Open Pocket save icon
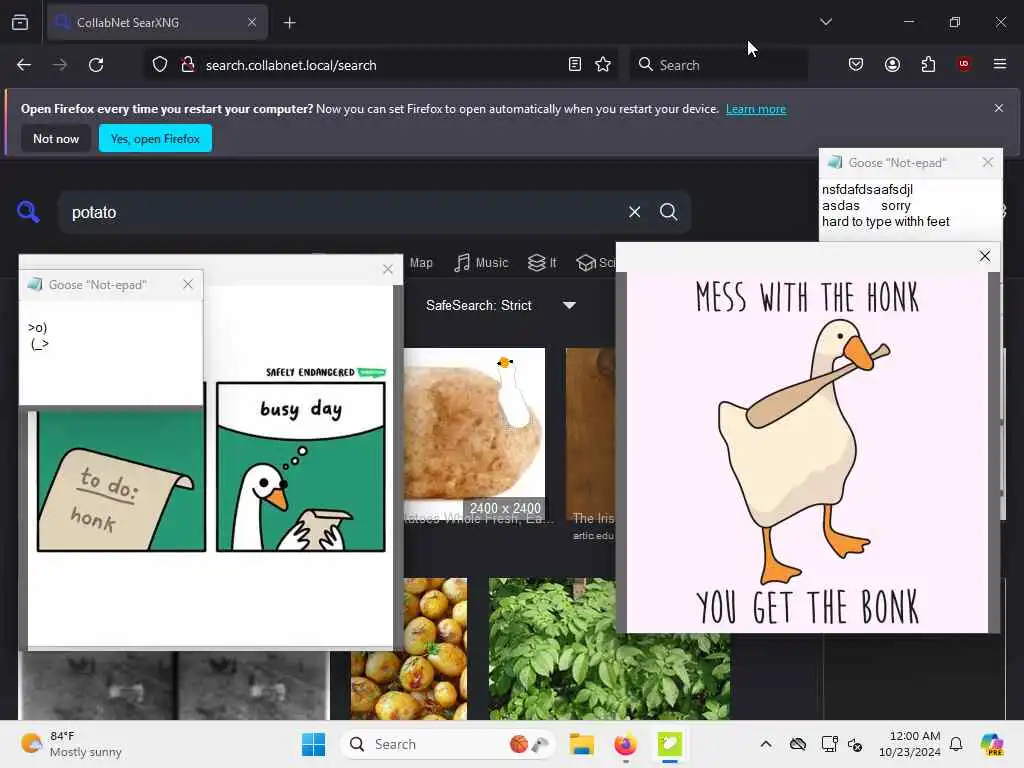The height and width of the screenshot is (768, 1024). click(x=856, y=64)
